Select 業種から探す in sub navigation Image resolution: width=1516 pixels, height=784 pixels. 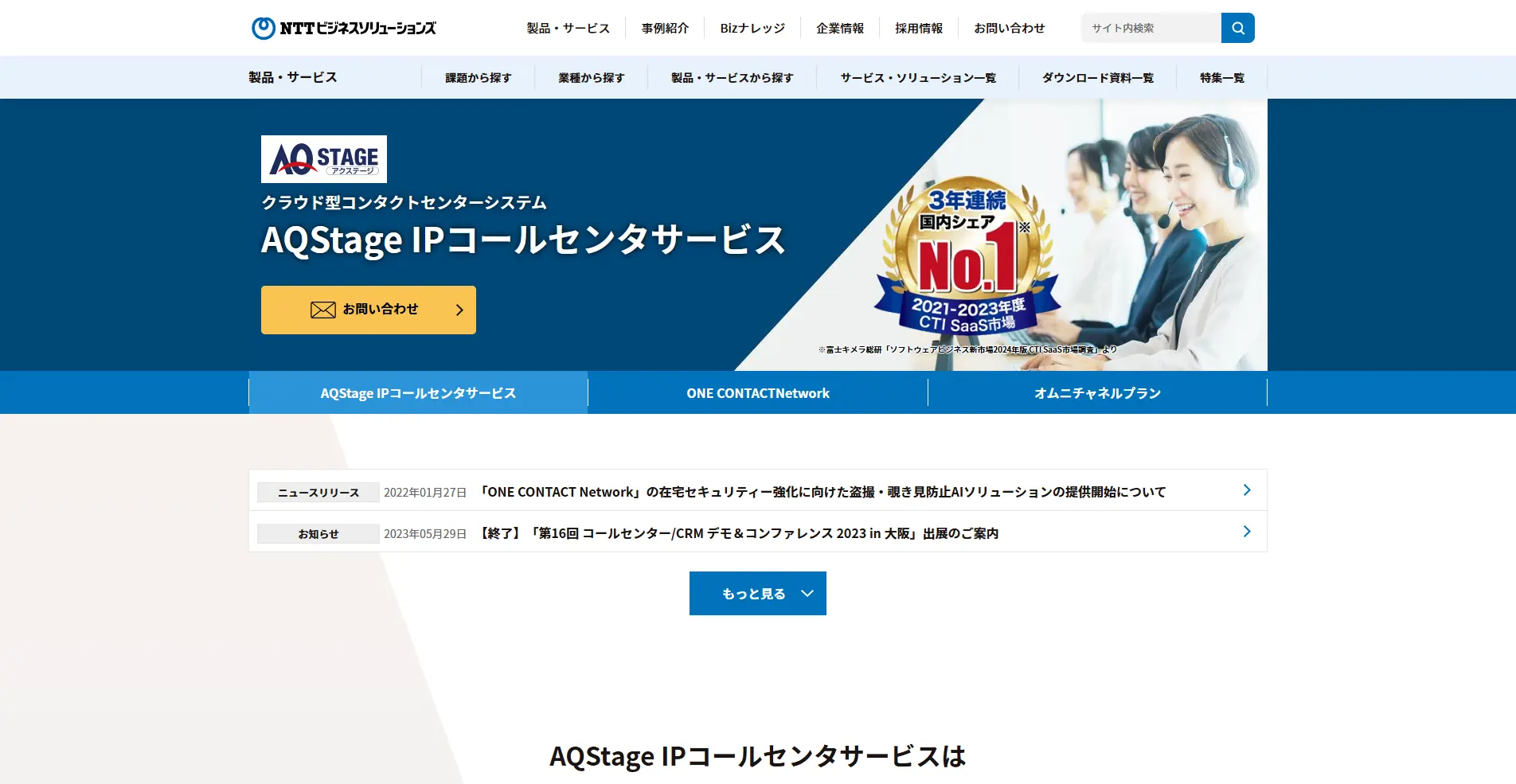[592, 77]
